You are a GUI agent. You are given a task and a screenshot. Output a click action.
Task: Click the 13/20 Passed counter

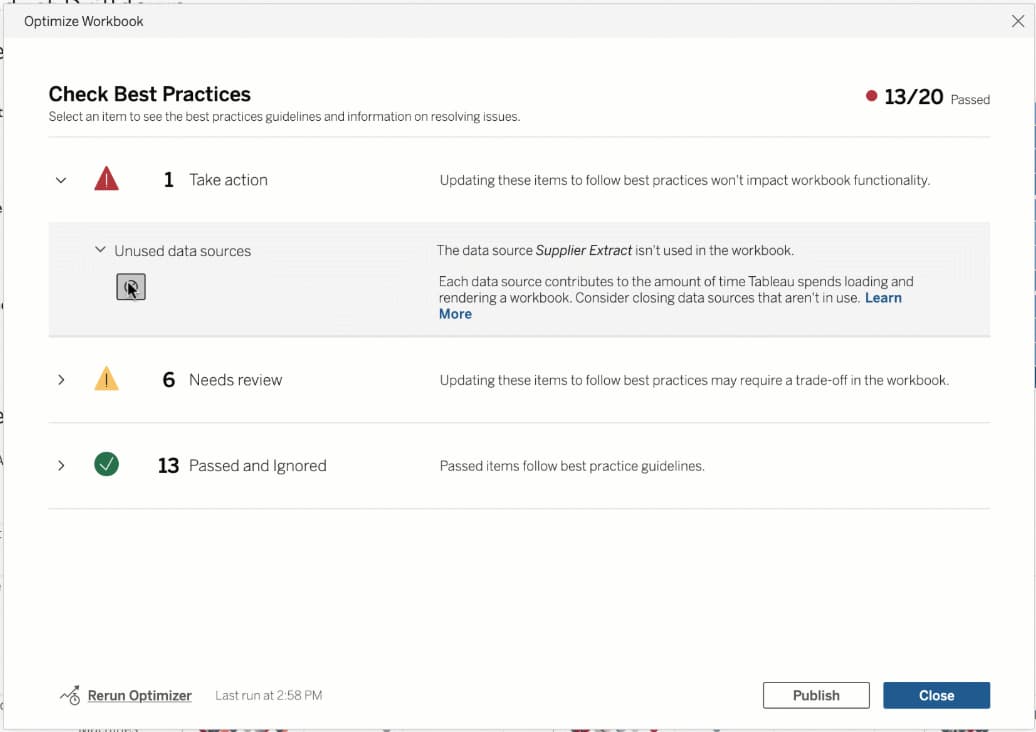913,97
